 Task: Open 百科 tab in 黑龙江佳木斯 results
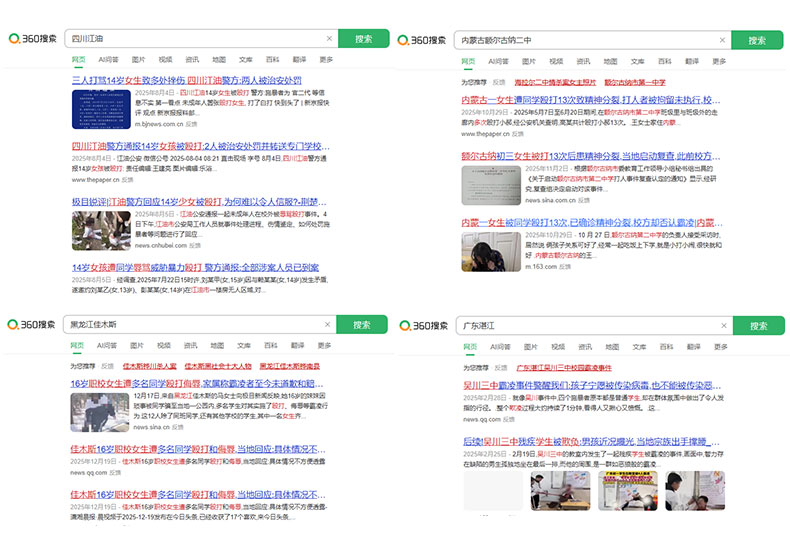271,345
